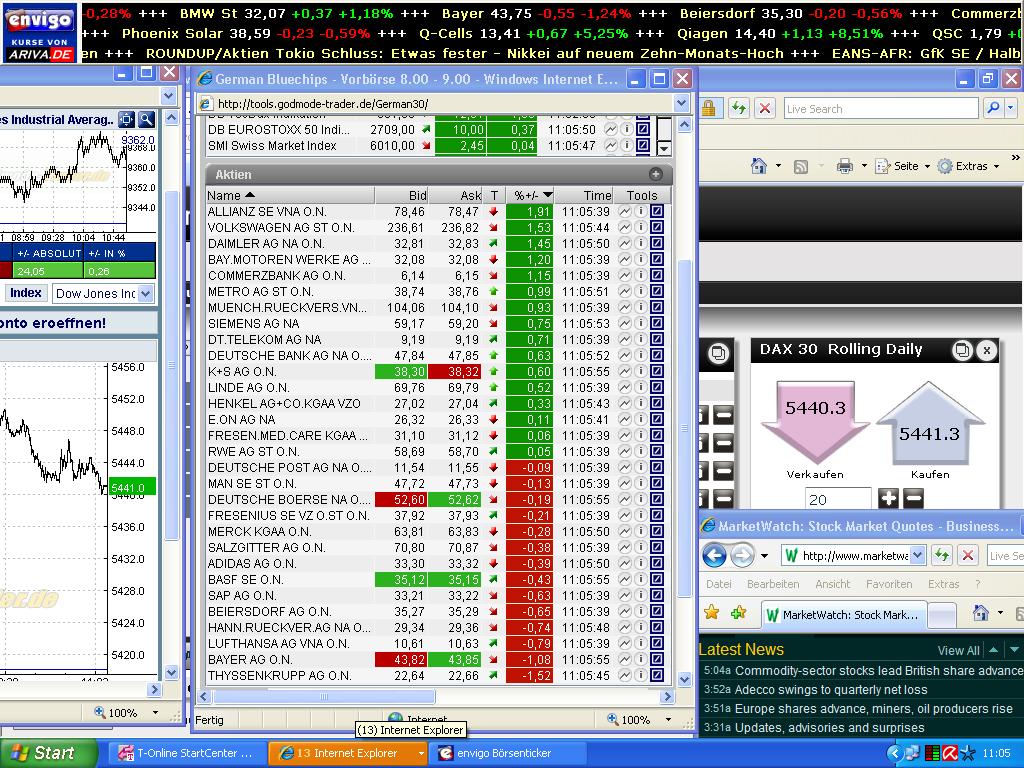Click the padlock security icon

[709, 108]
